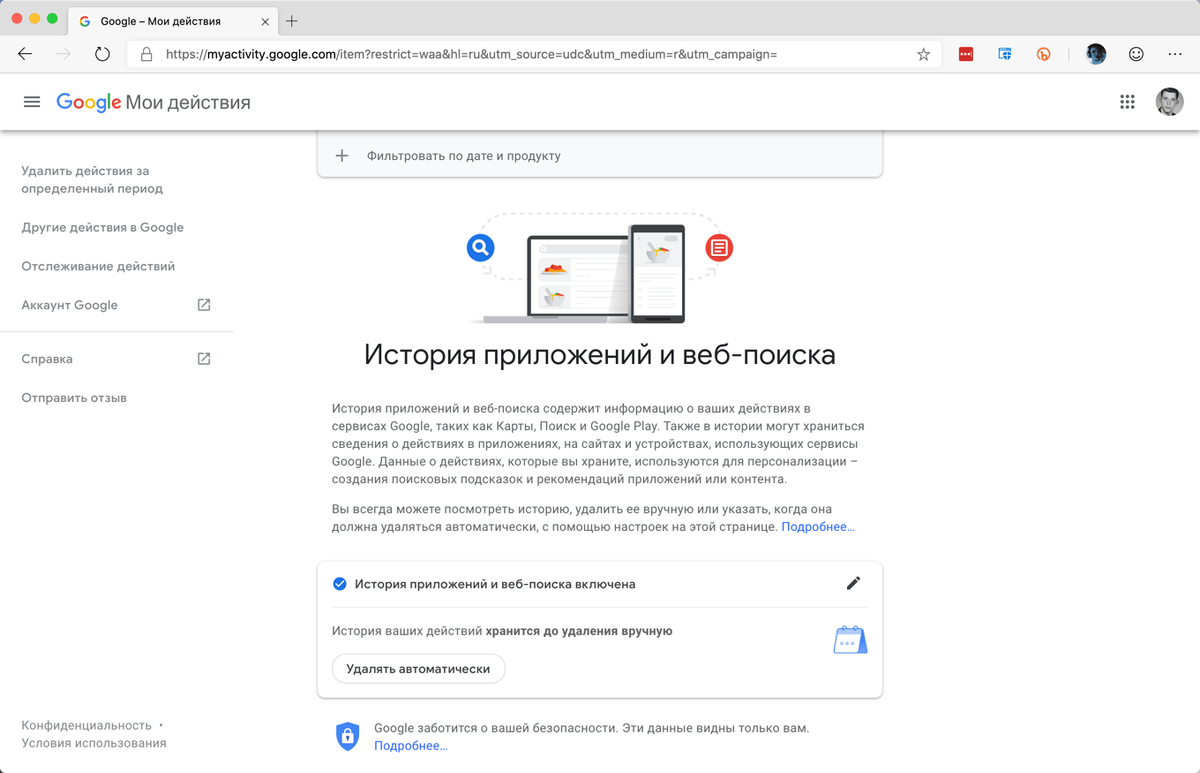The height and width of the screenshot is (773, 1200).
Task: Expand the Фильтровать по дате и продукту filter
Action: click(600, 156)
